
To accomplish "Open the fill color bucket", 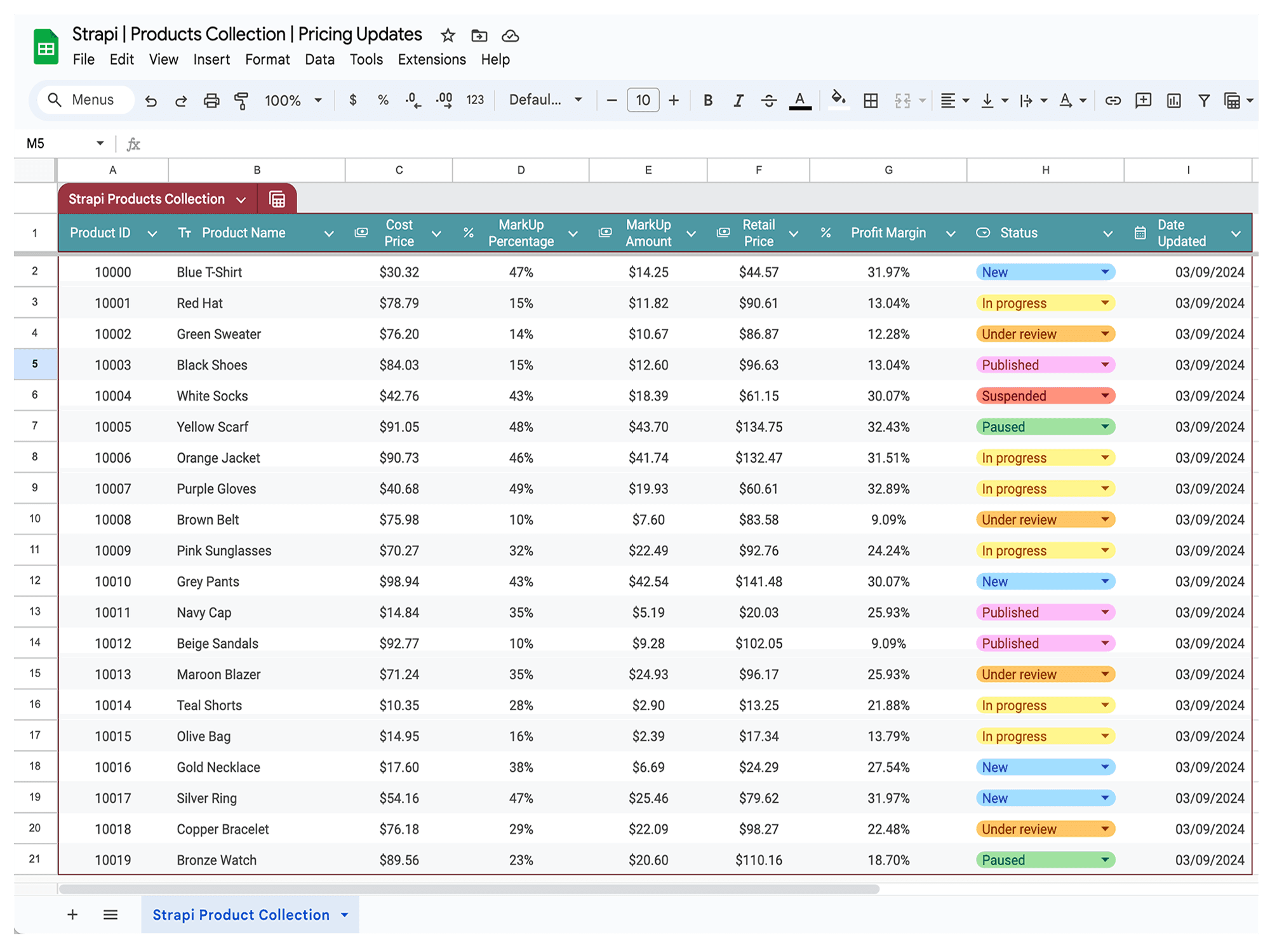I will [838, 100].
